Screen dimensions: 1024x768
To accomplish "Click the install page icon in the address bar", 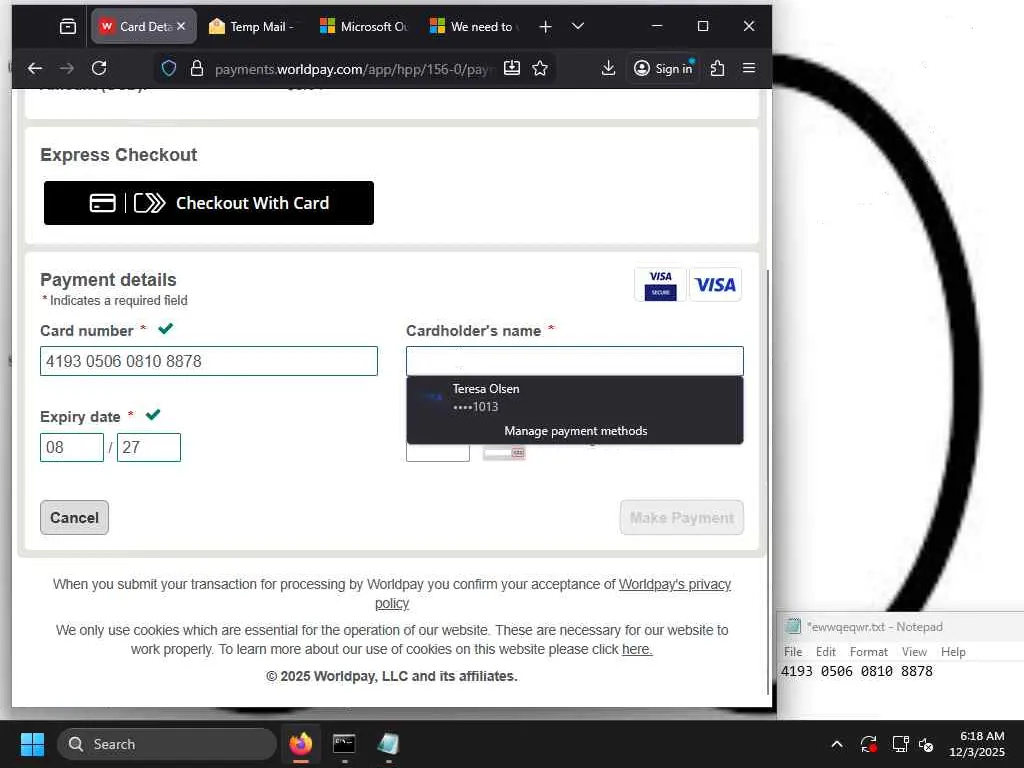I will click(x=512, y=68).
